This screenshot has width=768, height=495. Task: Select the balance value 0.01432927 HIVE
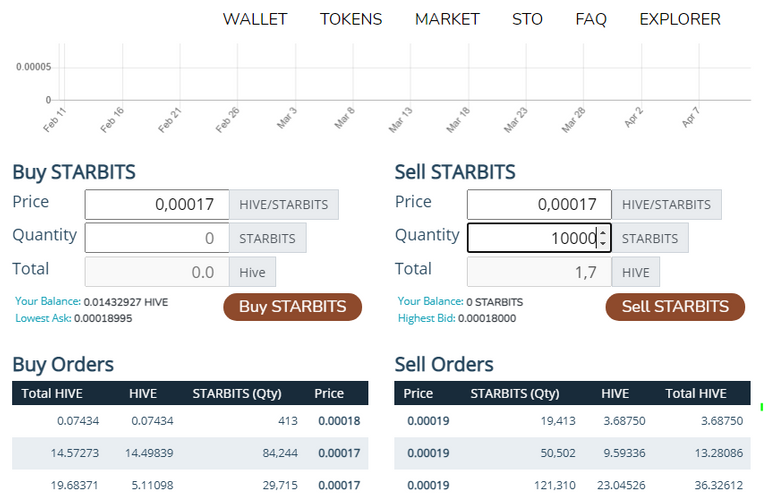pos(126,302)
